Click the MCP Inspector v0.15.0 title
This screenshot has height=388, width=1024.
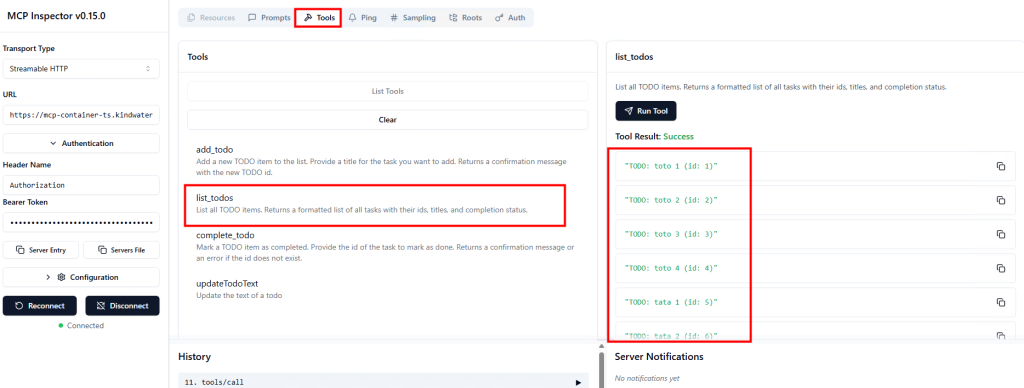(56, 16)
